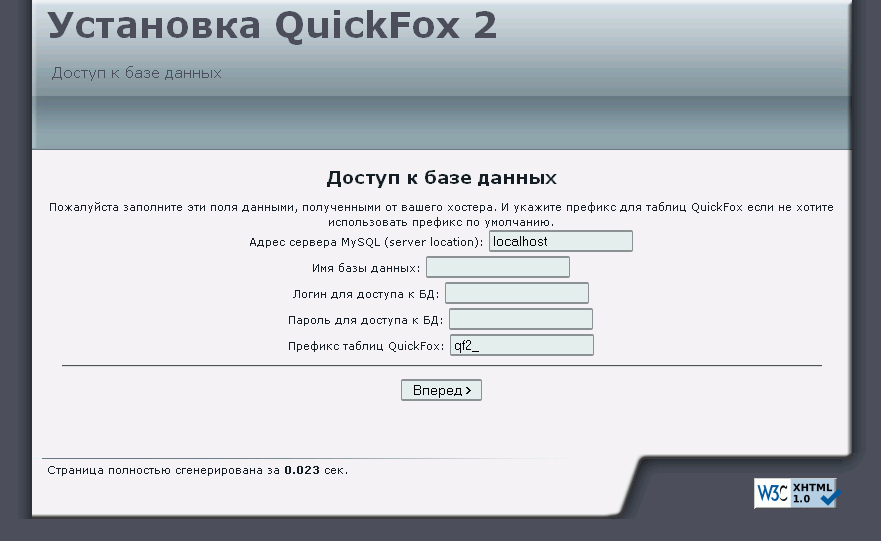Click the Логин для доступа к БД label
Image resolution: width=881 pixels, height=541 pixels.
coord(366,294)
